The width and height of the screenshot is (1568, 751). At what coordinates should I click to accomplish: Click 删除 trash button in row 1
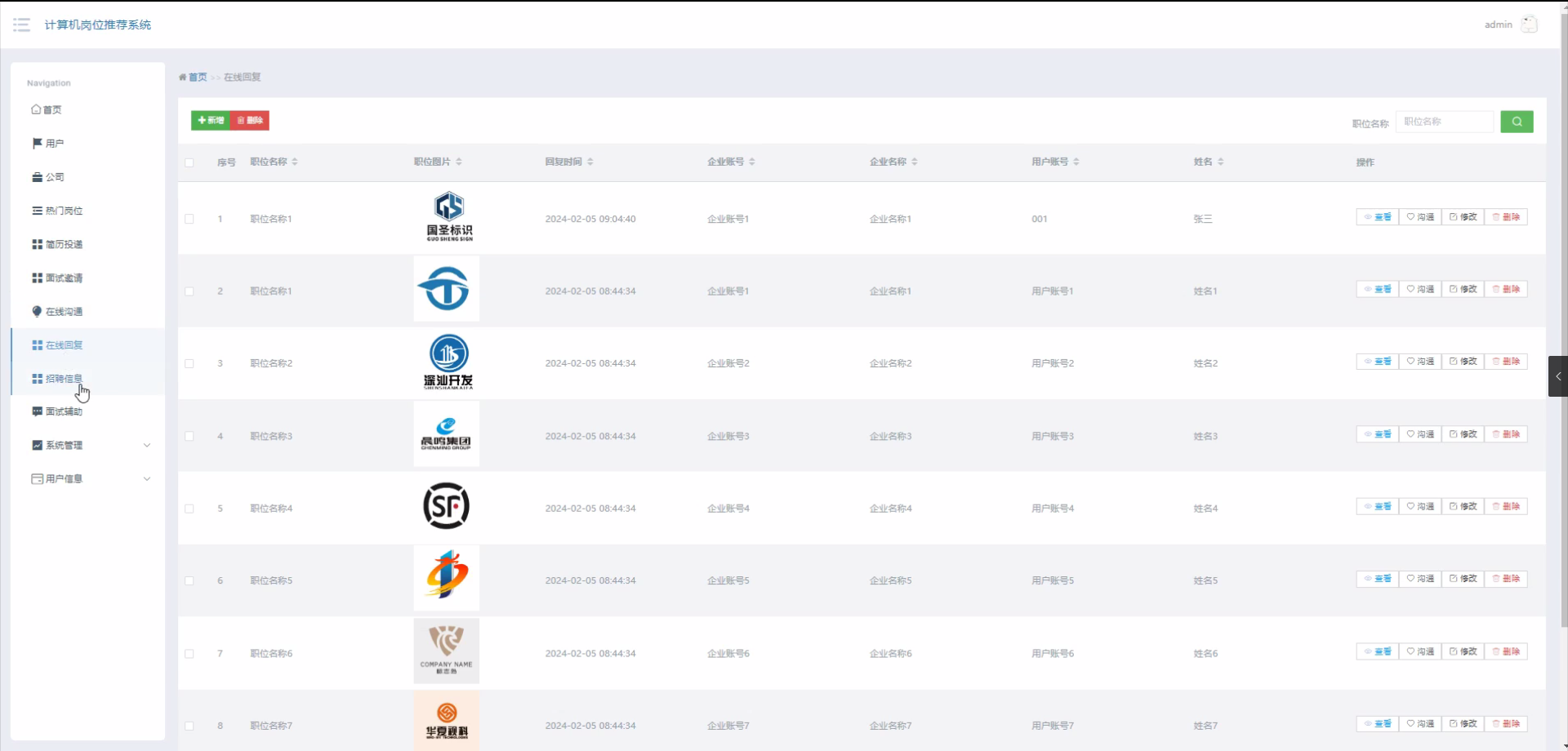point(1506,217)
